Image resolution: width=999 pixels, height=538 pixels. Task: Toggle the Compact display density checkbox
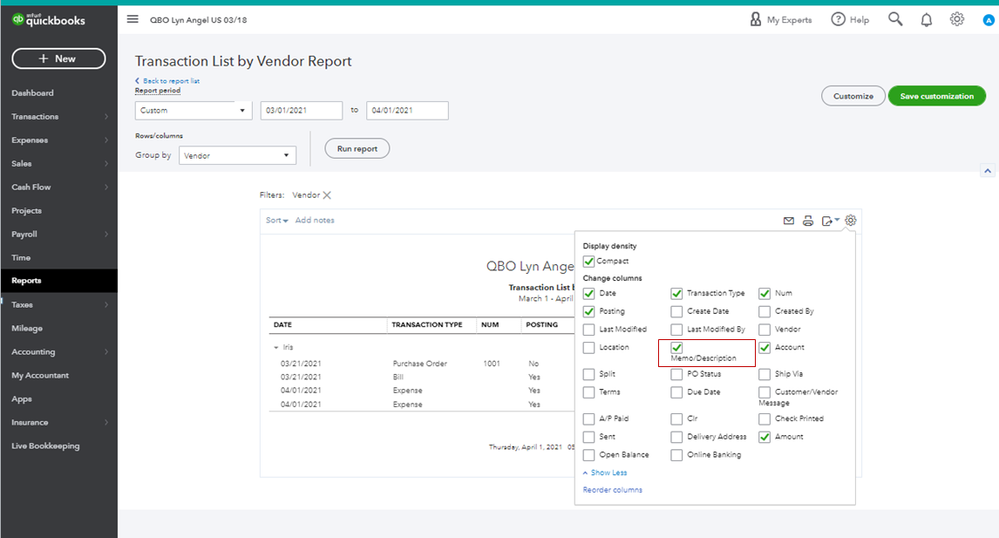tap(589, 261)
